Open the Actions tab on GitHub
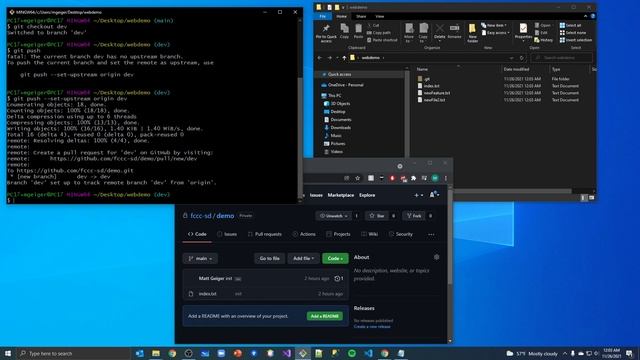Viewport: 640px width, 360px height. coord(304,234)
